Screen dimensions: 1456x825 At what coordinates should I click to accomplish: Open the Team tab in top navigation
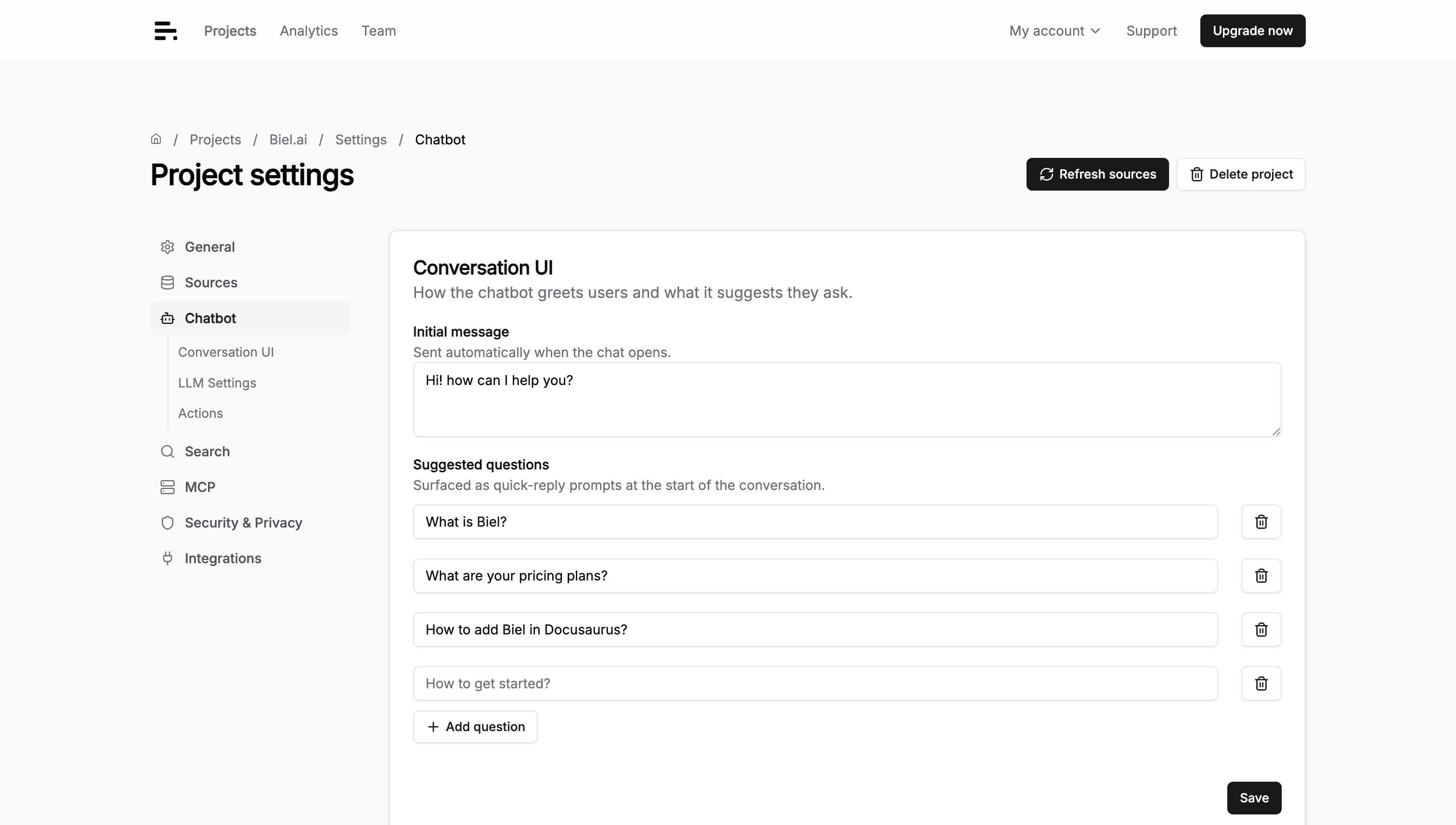[x=378, y=31]
